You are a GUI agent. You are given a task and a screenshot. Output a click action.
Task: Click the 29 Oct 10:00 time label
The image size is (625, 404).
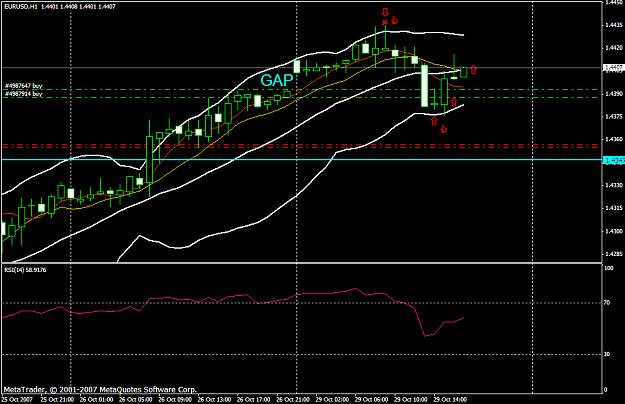point(411,399)
